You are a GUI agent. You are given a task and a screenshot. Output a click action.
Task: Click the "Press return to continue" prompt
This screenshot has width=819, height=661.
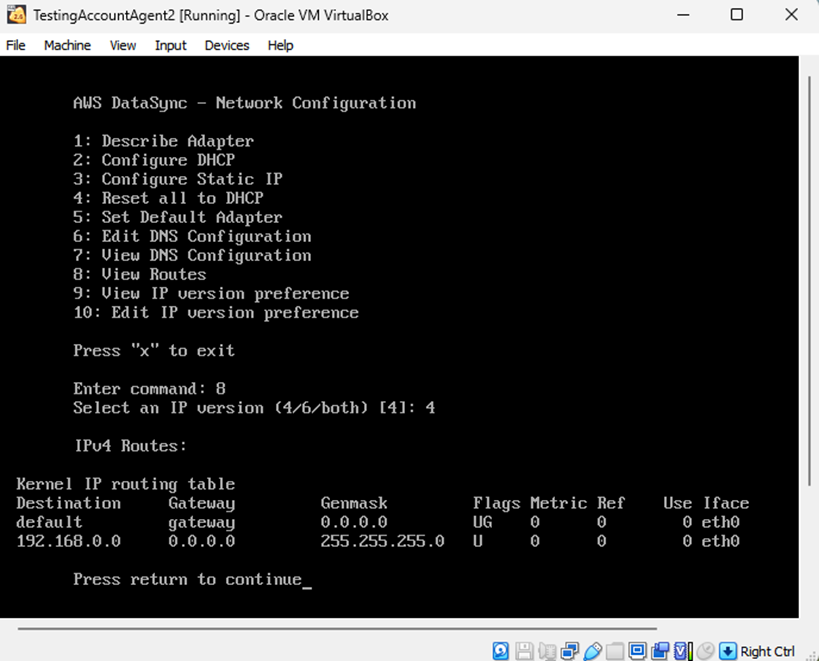188,580
